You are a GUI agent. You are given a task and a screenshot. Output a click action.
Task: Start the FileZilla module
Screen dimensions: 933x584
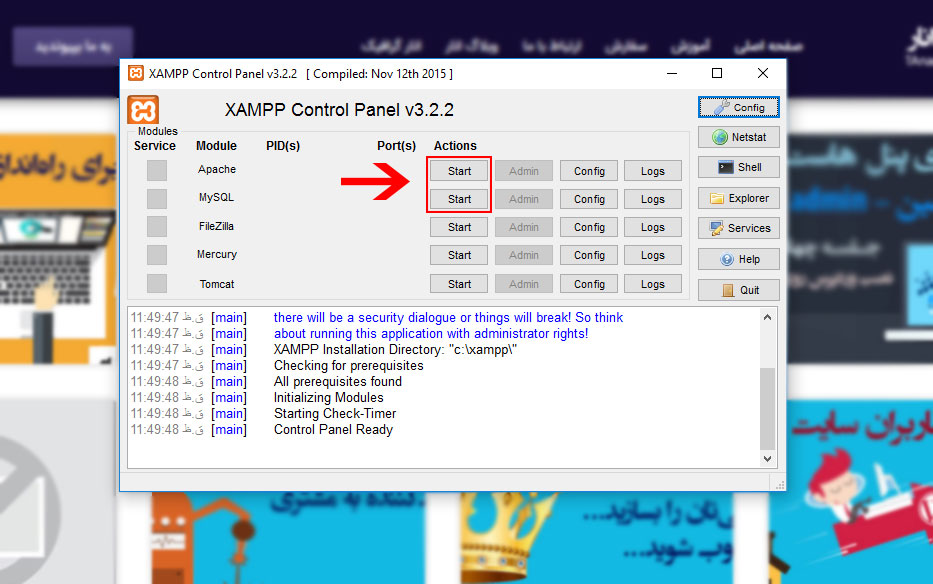(x=459, y=227)
